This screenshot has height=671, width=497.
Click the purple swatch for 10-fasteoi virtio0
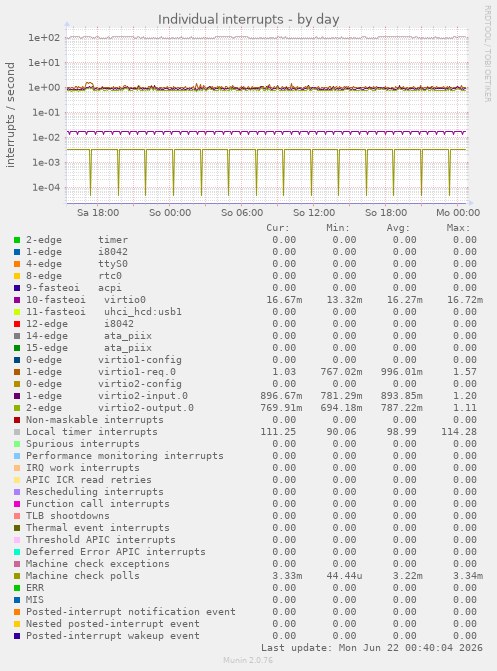[x=17, y=300]
